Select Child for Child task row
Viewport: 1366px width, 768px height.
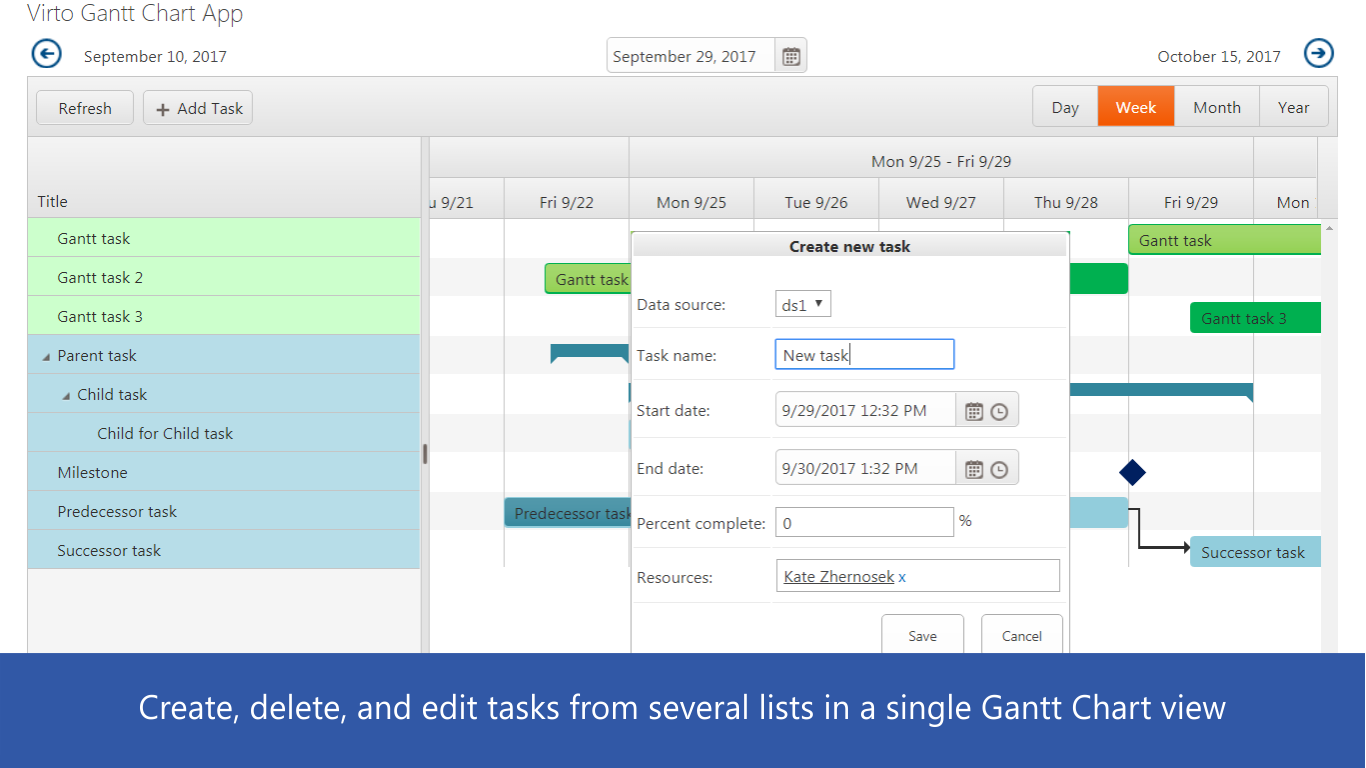tap(224, 433)
